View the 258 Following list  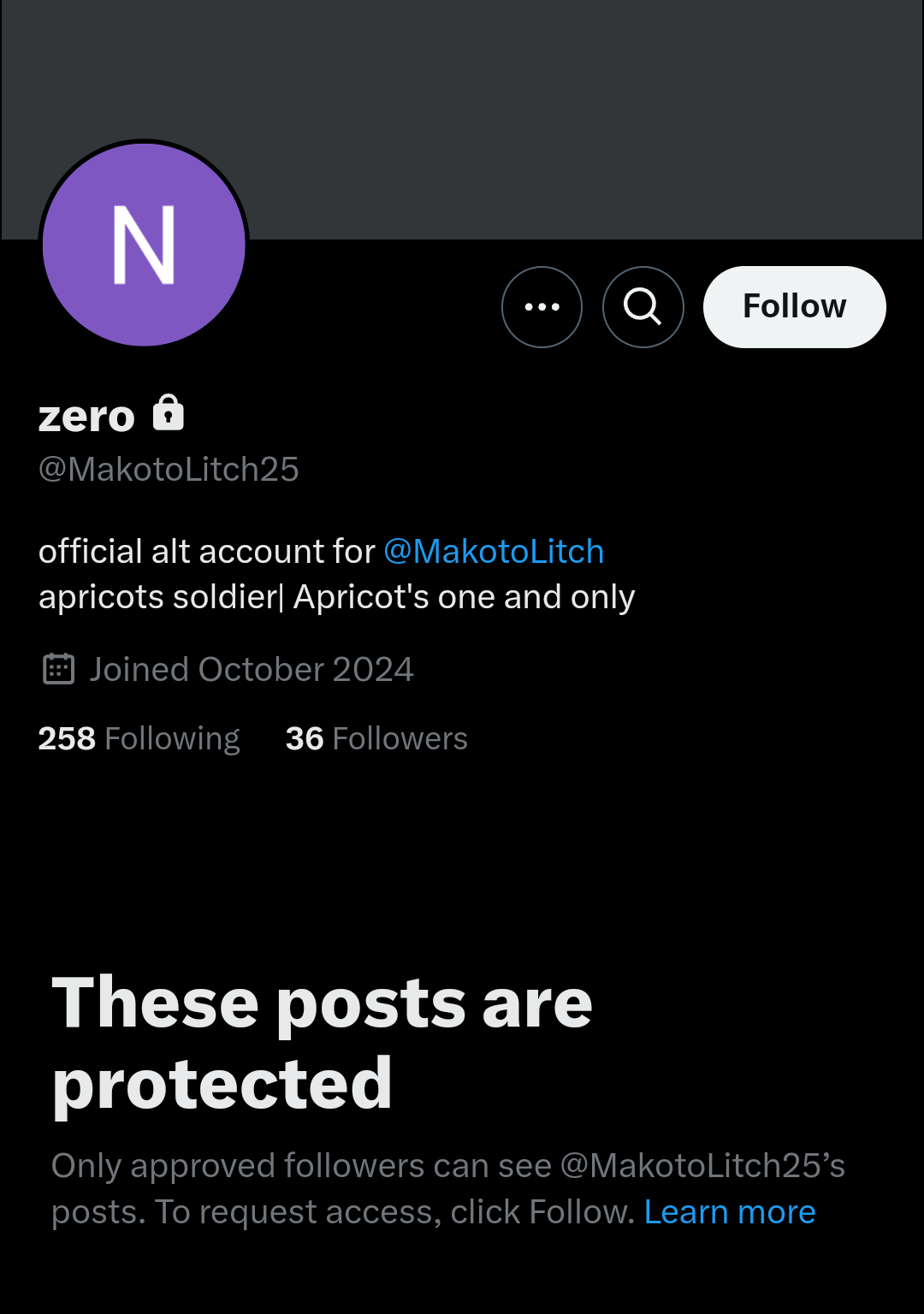139,738
